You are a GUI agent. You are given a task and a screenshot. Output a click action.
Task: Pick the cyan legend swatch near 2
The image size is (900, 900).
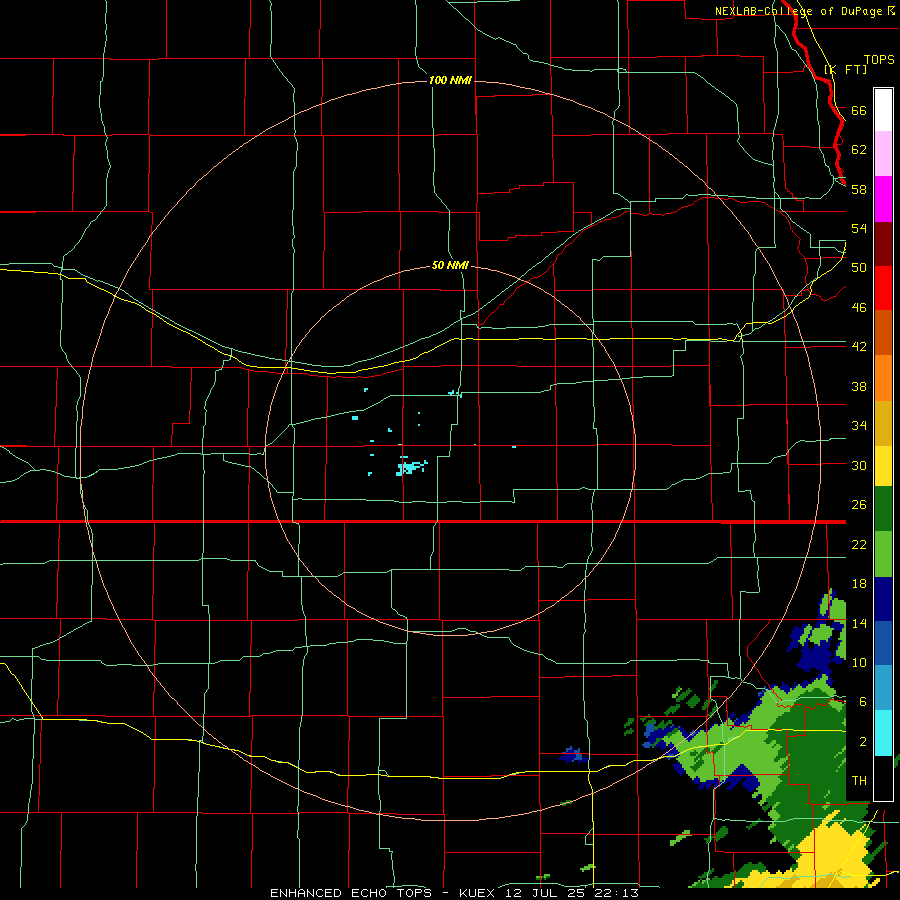tap(883, 733)
